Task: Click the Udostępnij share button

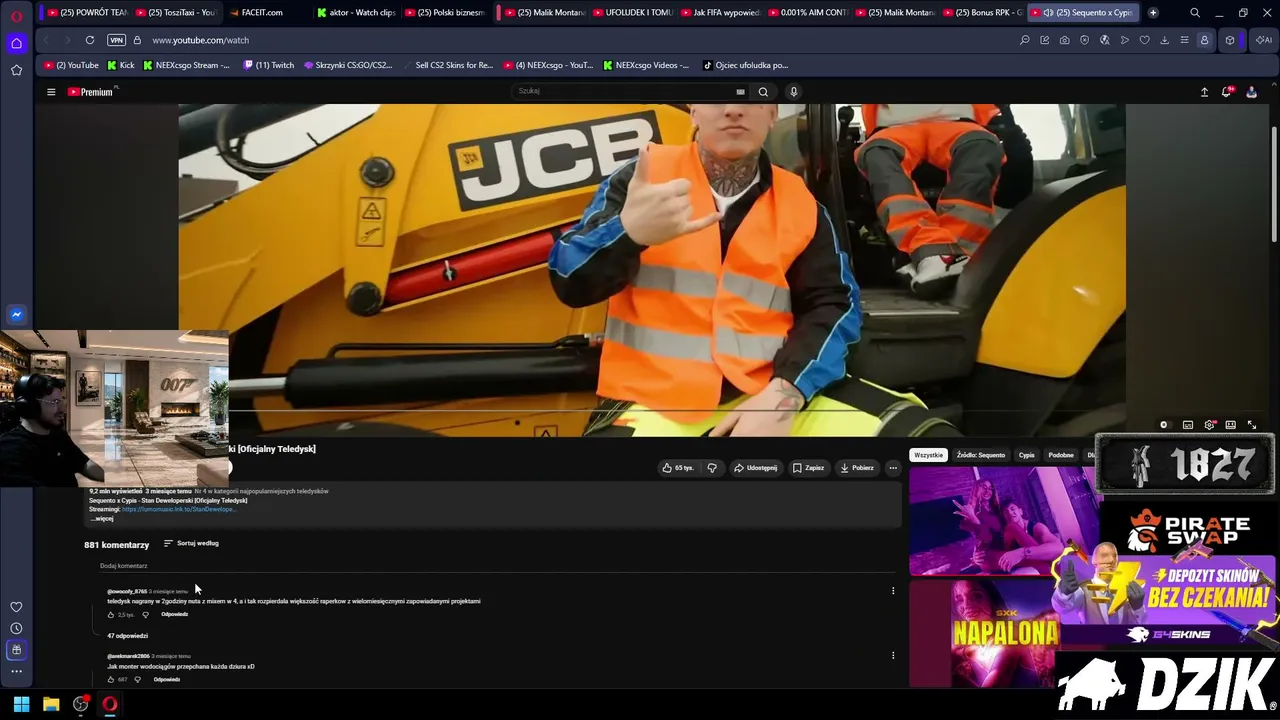Action: [x=755, y=468]
